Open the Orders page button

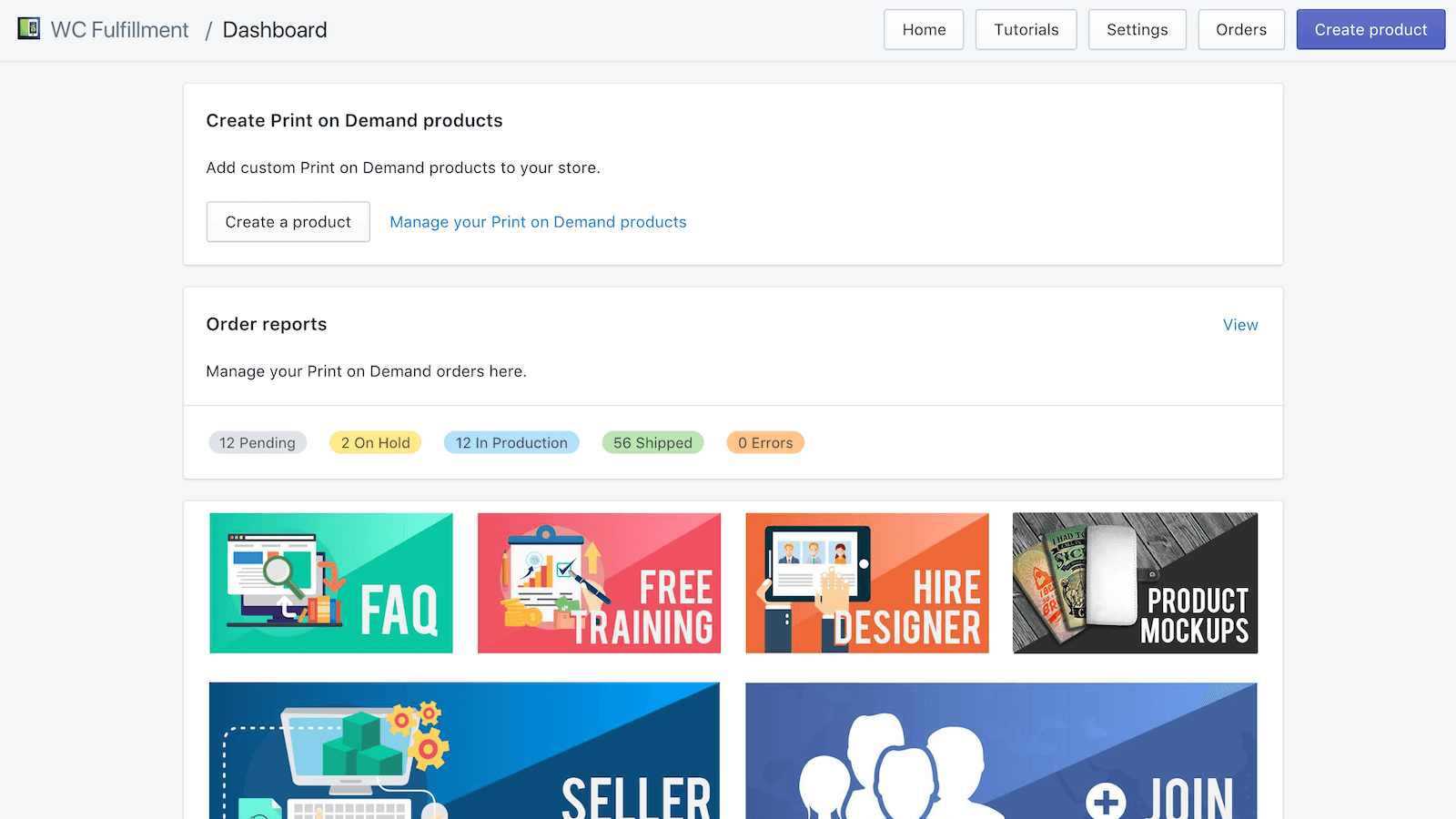coord(1240,29)
